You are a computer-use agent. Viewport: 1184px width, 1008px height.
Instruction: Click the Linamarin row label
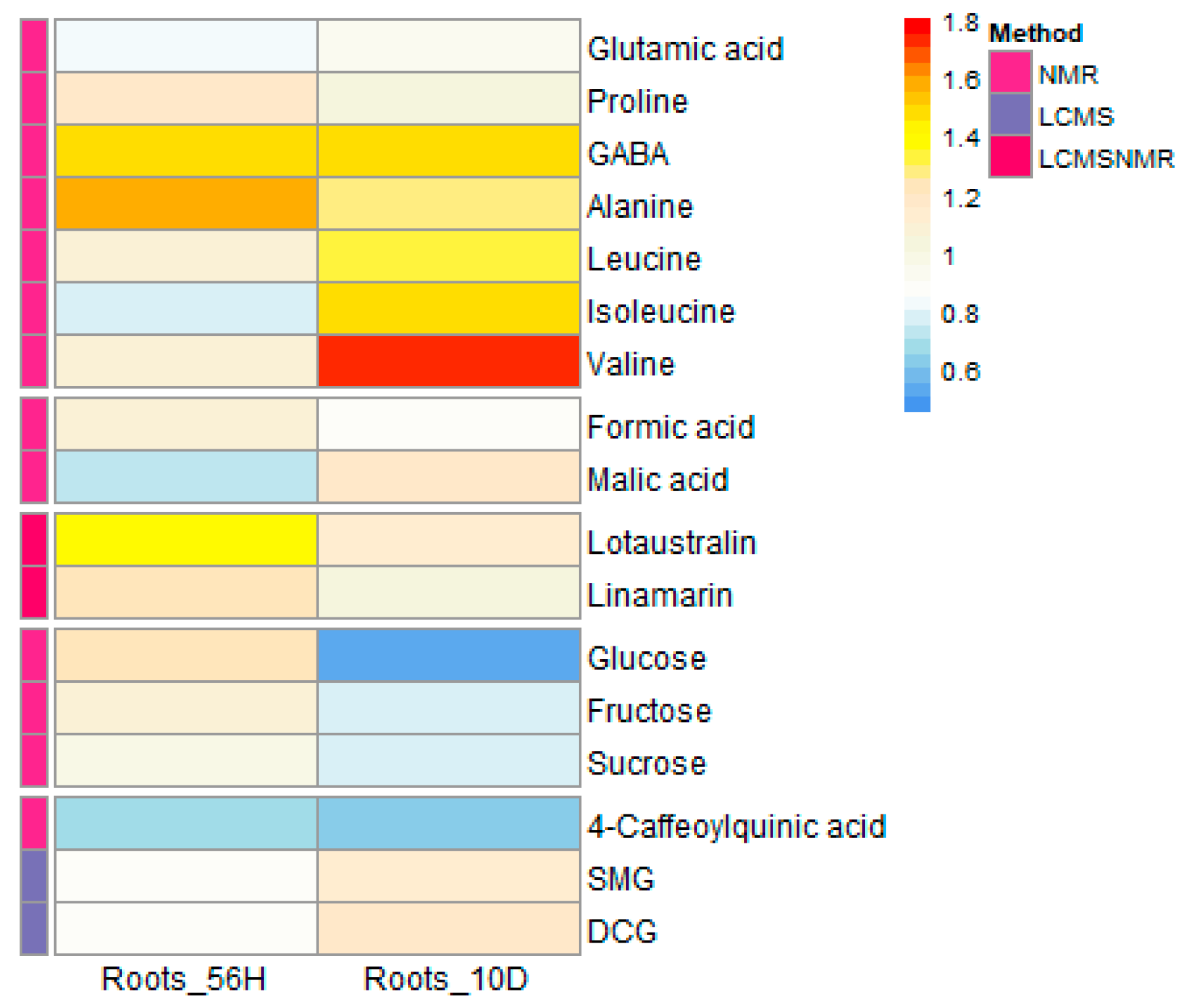pyautogui.click(x=659, y=596)
